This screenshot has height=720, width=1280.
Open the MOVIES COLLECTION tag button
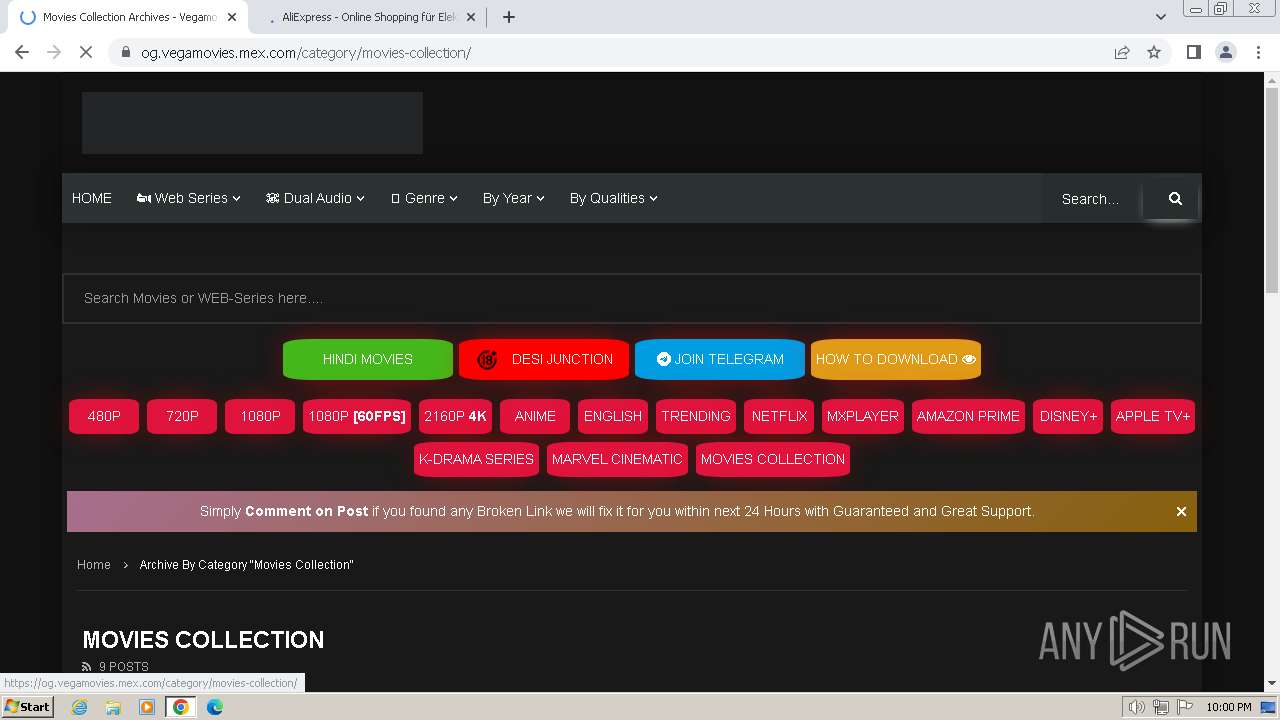(x=773, y=459)
